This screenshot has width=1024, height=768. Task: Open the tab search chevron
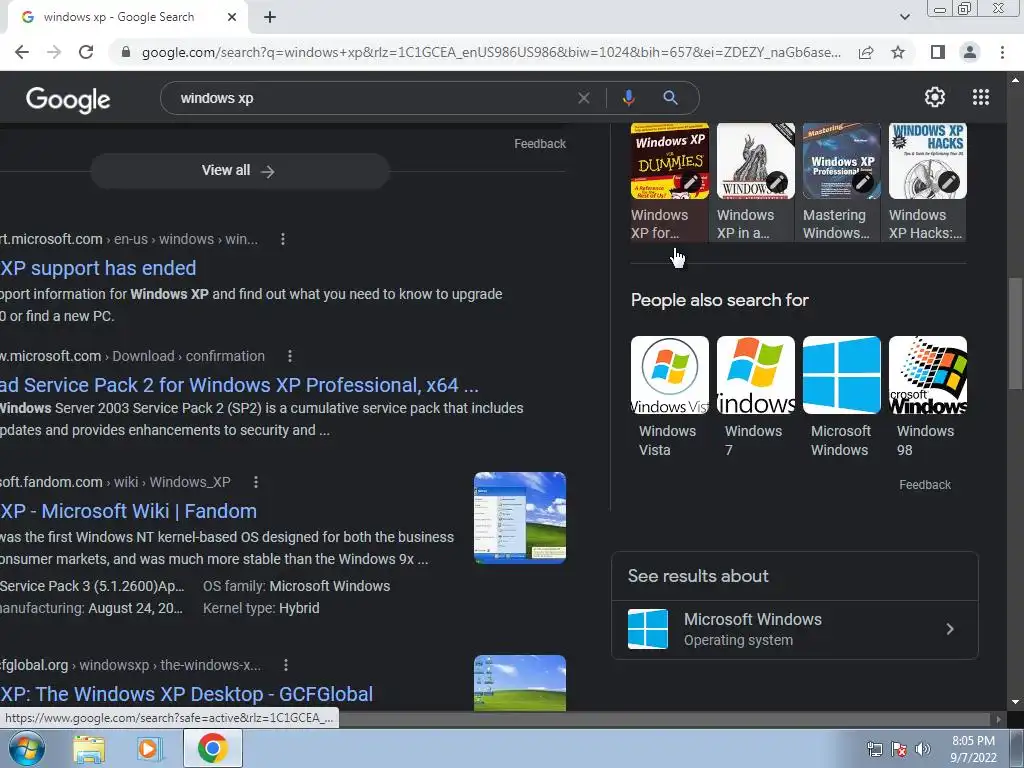[904, 18]
